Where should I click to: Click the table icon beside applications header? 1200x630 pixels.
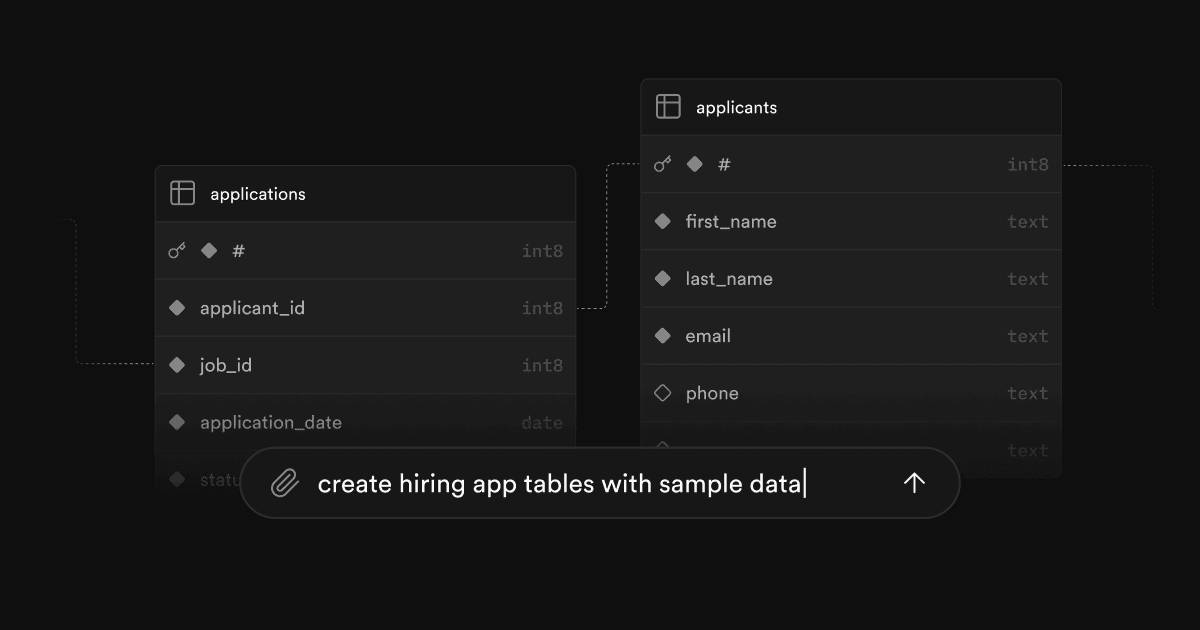183,193
